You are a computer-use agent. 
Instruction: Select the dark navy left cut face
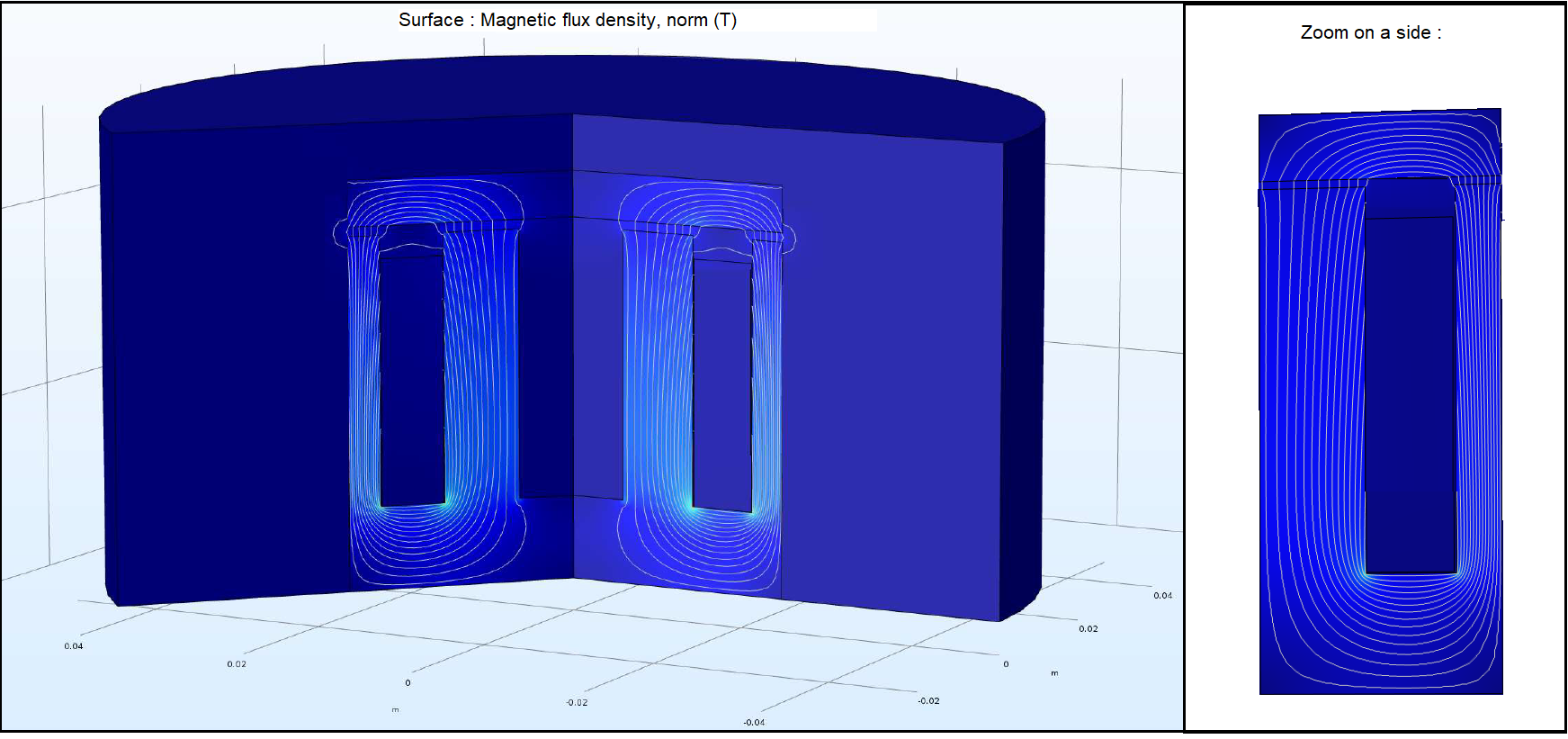pyautogui.click(x=225, y=360)
